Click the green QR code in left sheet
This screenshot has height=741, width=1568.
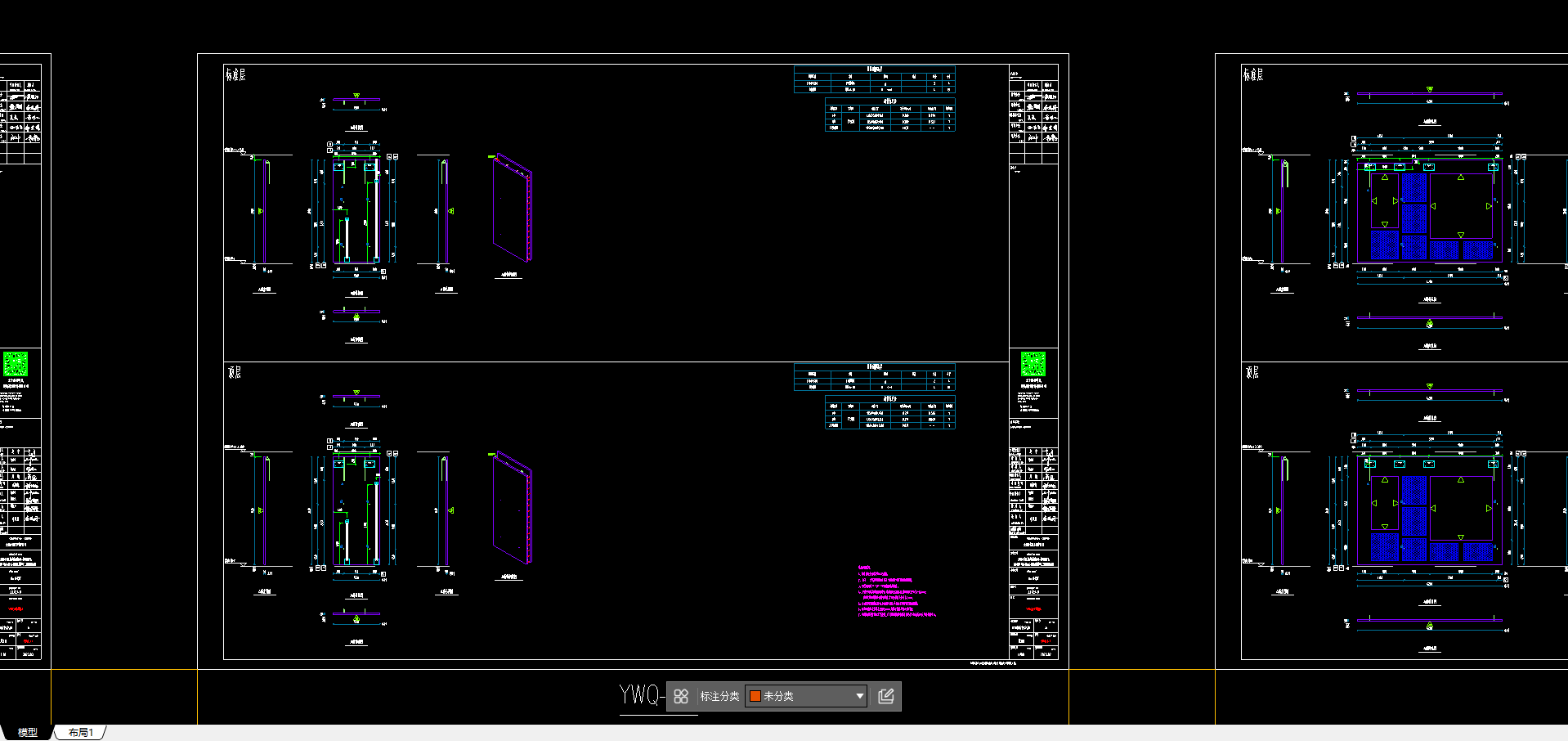[x=16, y=363]
